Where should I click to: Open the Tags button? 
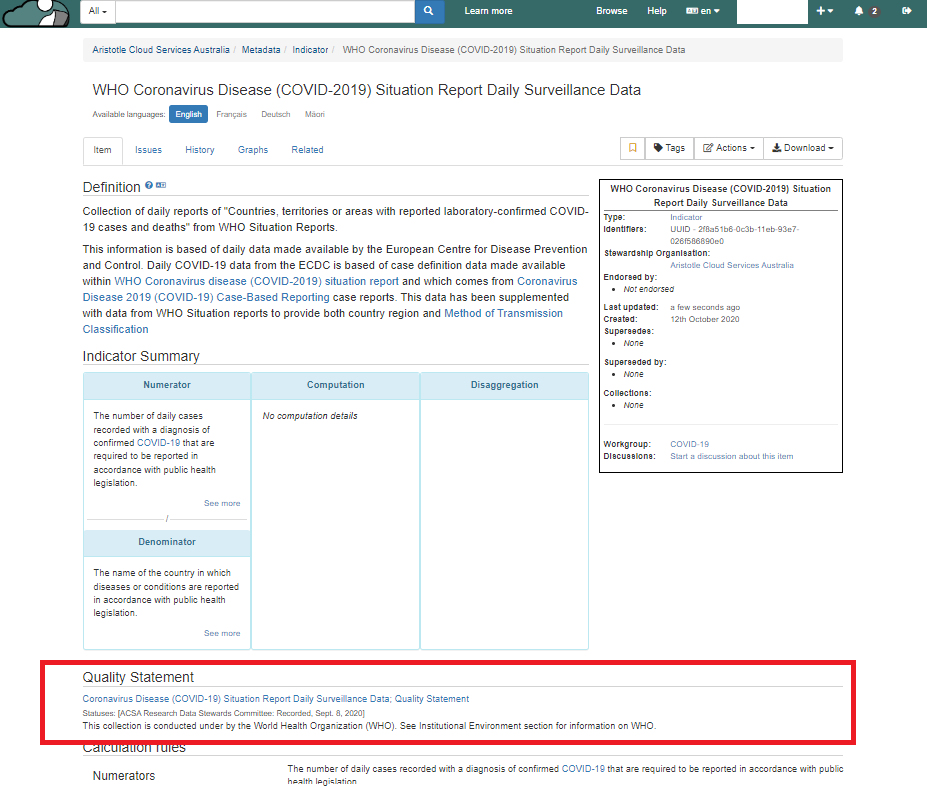(669, 148)
